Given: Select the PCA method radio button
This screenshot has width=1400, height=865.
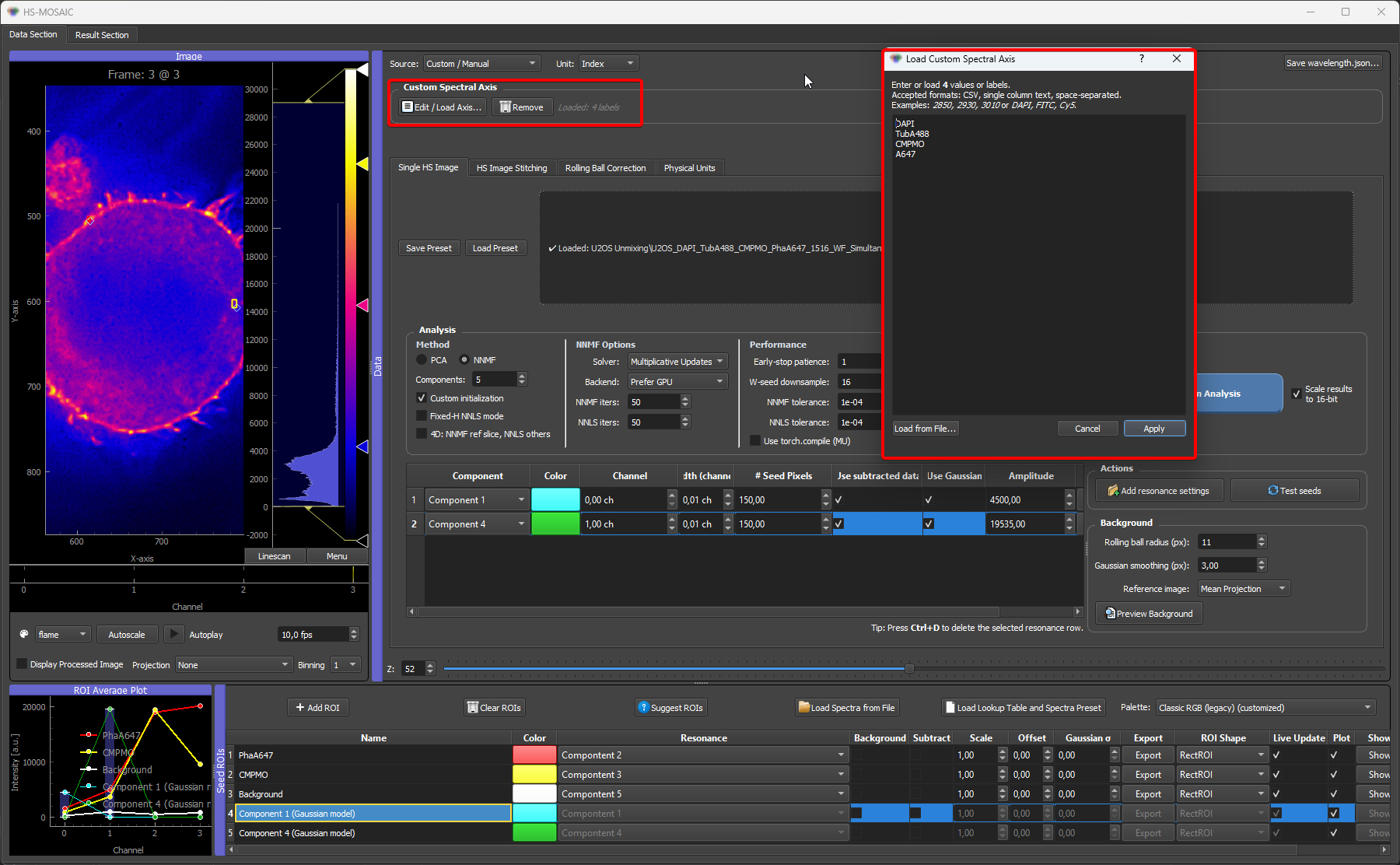Looking at the screenshot, I should 422,360.
